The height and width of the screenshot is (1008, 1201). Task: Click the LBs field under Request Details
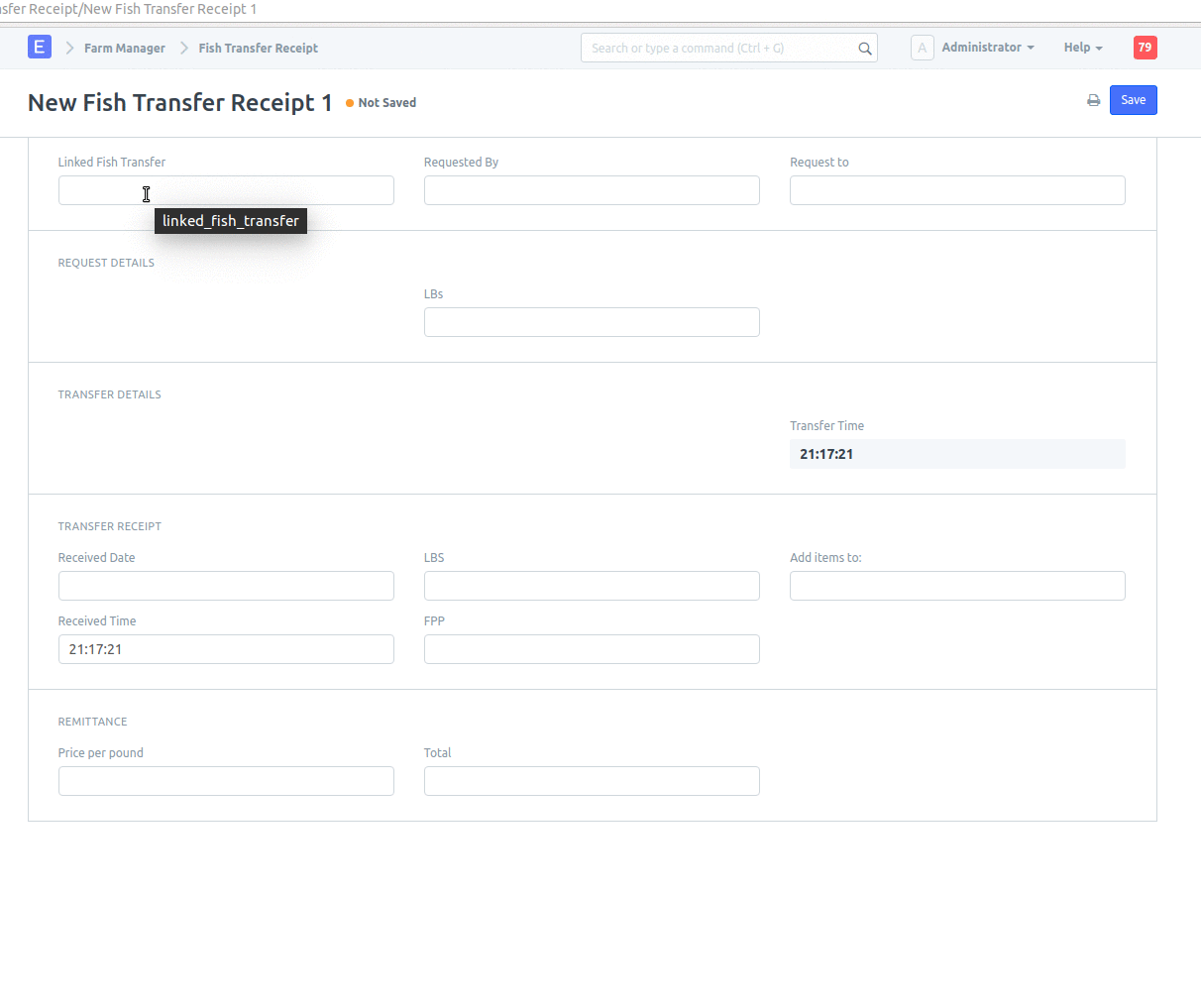coord(592,322)
